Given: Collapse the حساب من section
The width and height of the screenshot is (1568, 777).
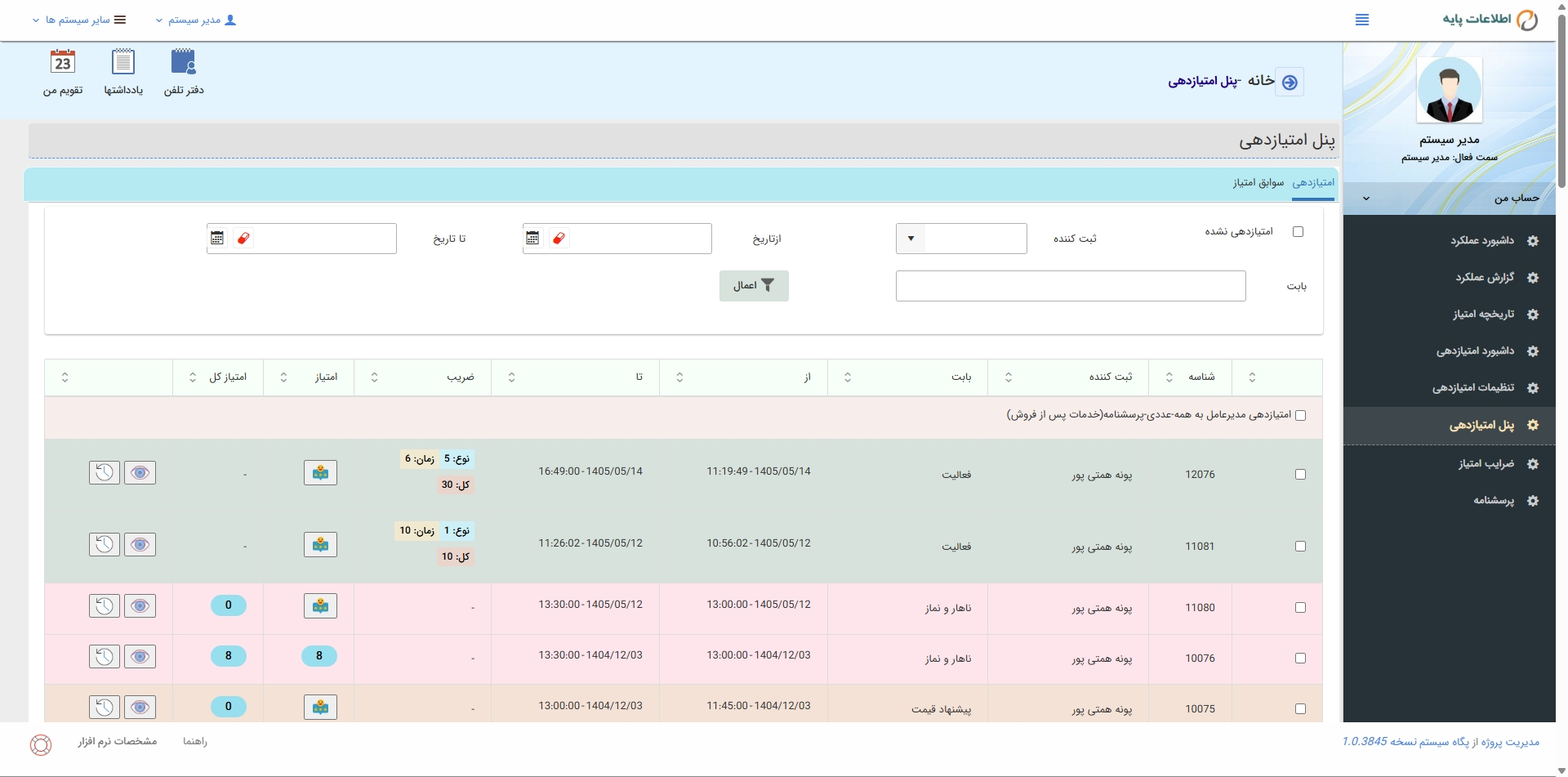Looking at the screenshot, I should click(1450, 198).
